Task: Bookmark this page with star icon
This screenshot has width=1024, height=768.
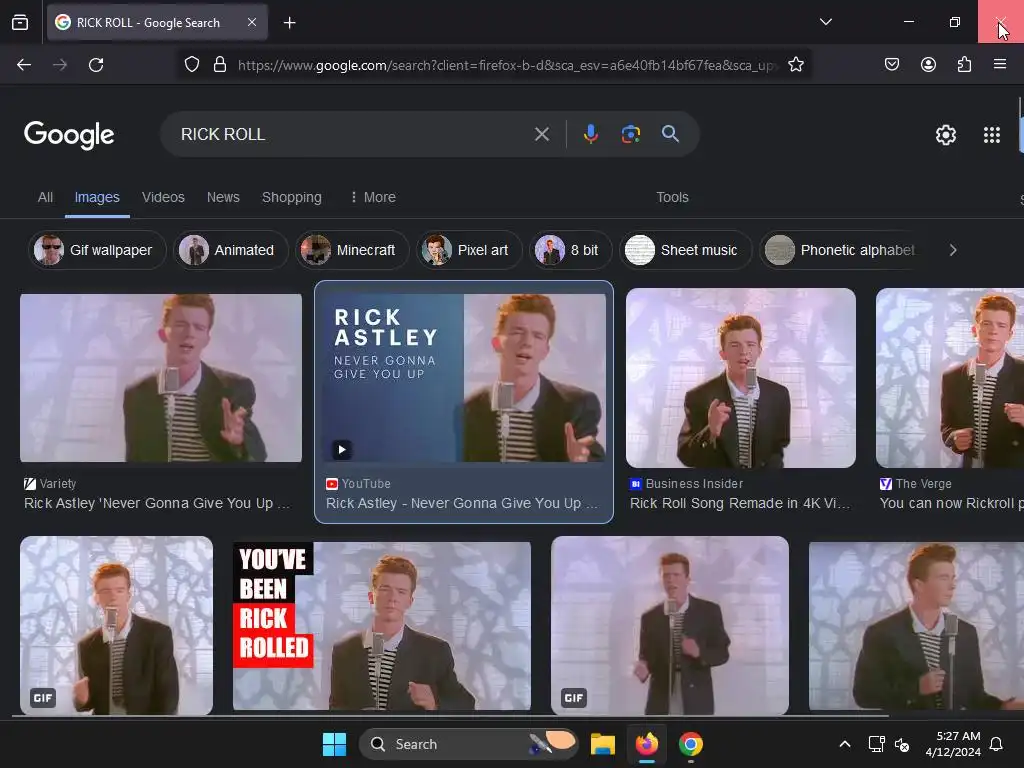Action: point(795,65)
